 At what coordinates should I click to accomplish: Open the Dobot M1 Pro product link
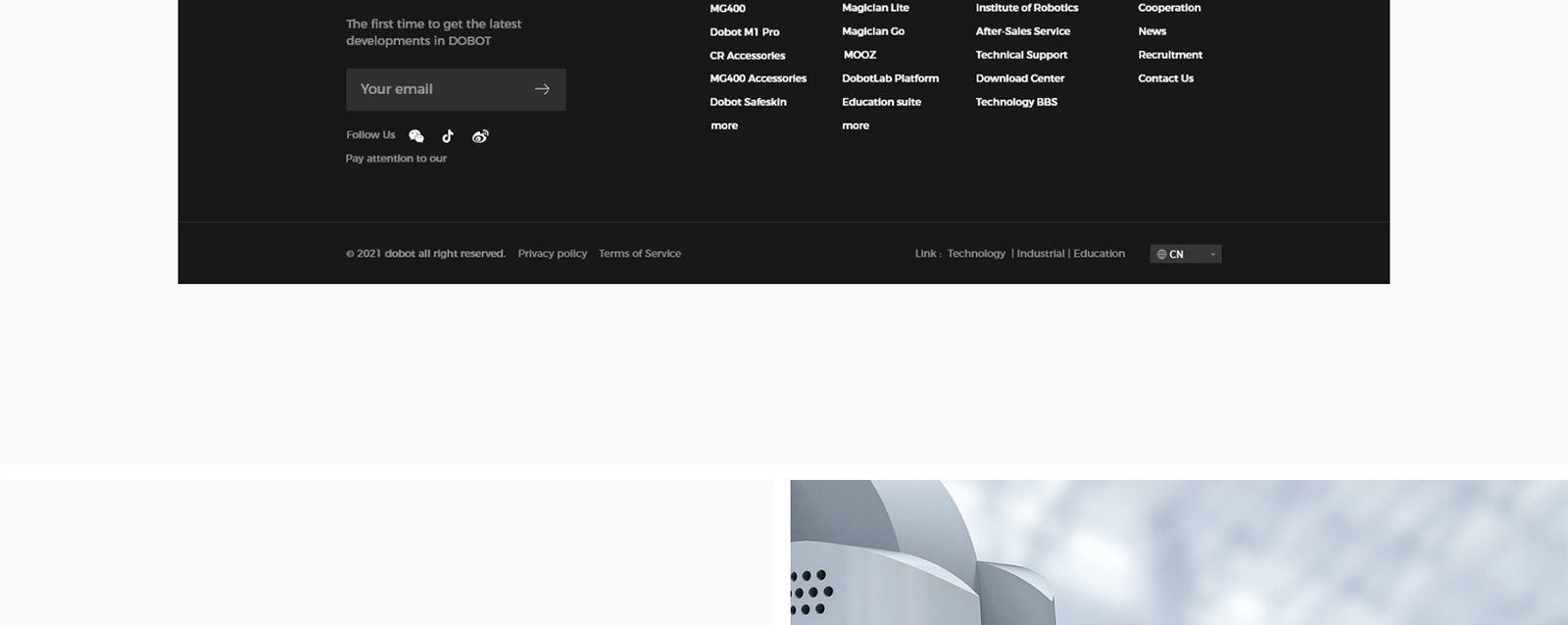(x=745, y=31)
